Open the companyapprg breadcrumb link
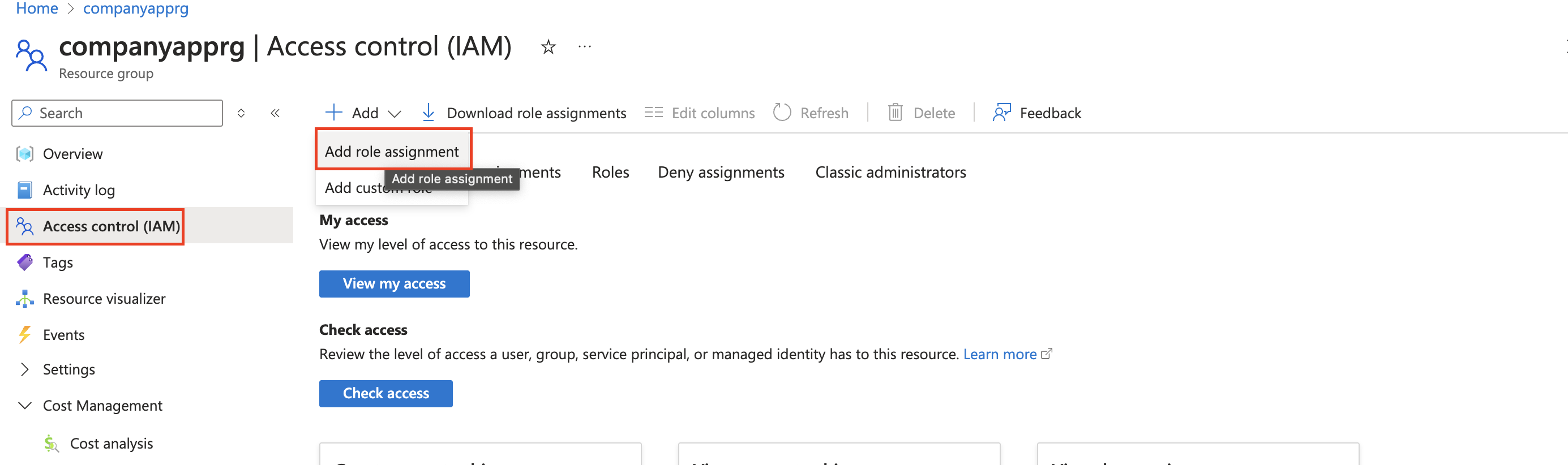1568x465 pixels. (x=136, y=8)
